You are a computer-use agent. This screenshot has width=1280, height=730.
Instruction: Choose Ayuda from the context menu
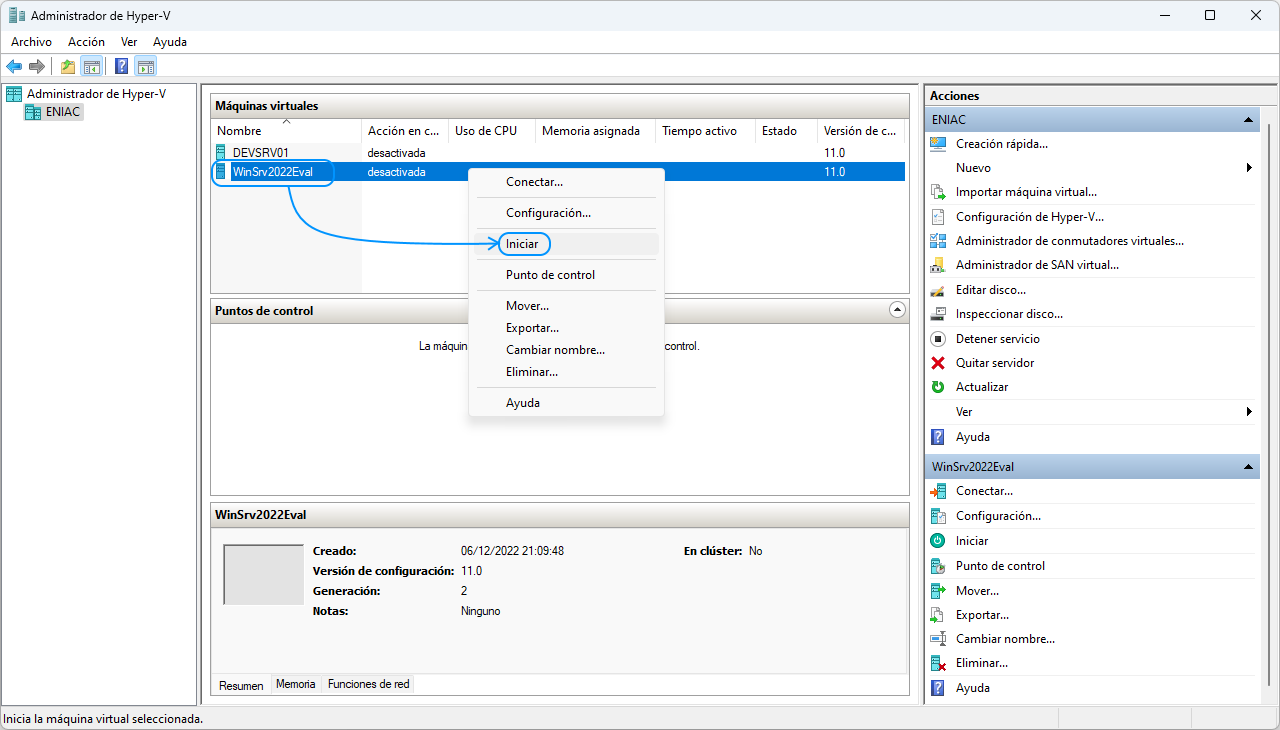click(566, 403)
